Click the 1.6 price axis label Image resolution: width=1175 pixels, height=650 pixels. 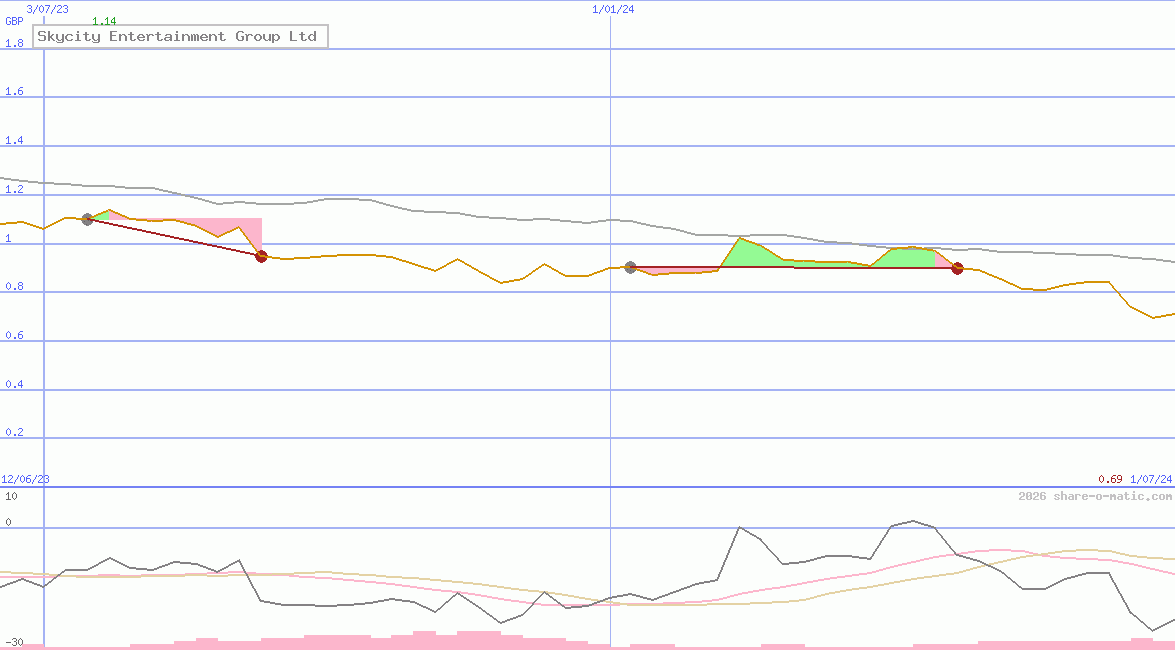(14, 91)
